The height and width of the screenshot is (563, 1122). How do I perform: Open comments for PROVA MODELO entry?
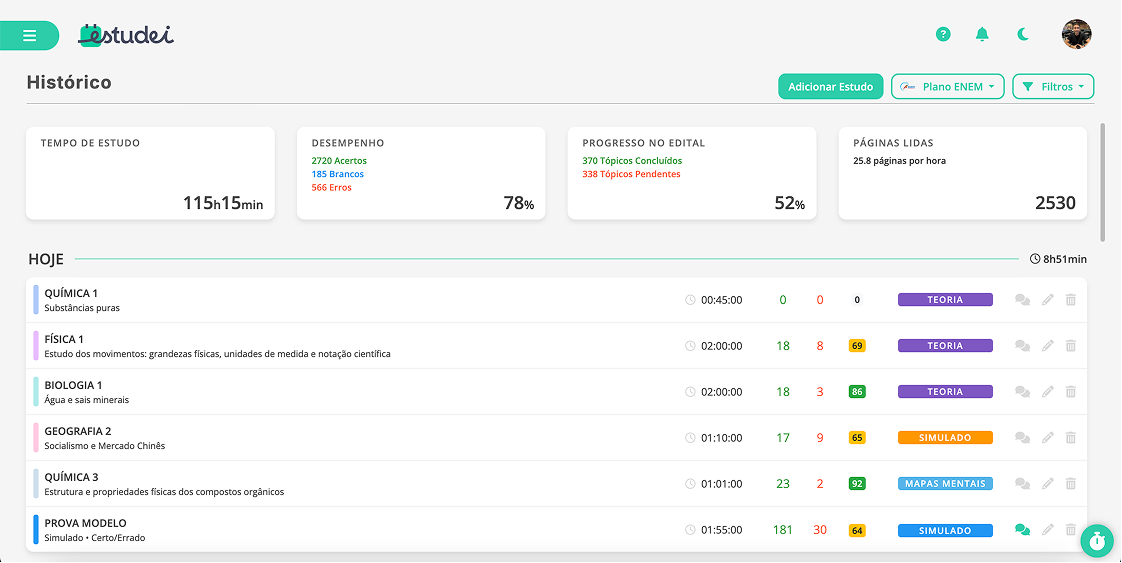tap(1022, 530)
